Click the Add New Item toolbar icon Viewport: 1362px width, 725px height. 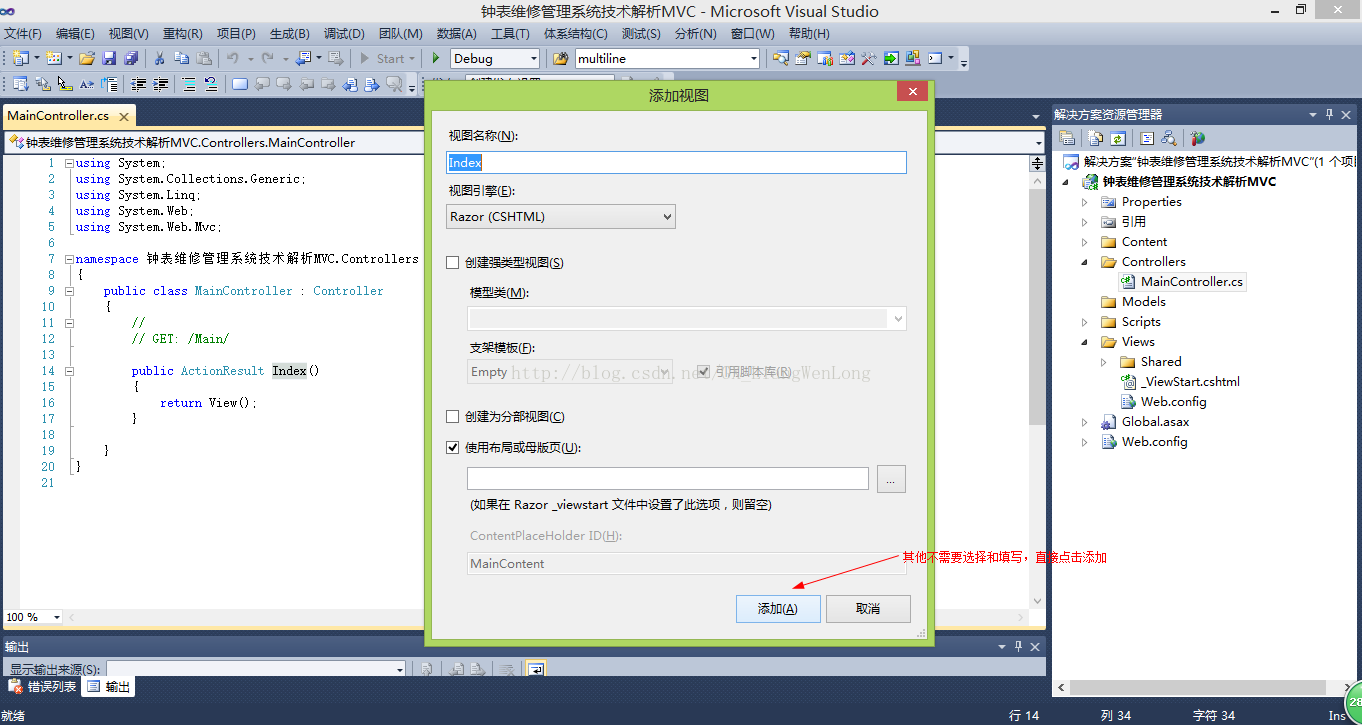click(x=53, y=58)
